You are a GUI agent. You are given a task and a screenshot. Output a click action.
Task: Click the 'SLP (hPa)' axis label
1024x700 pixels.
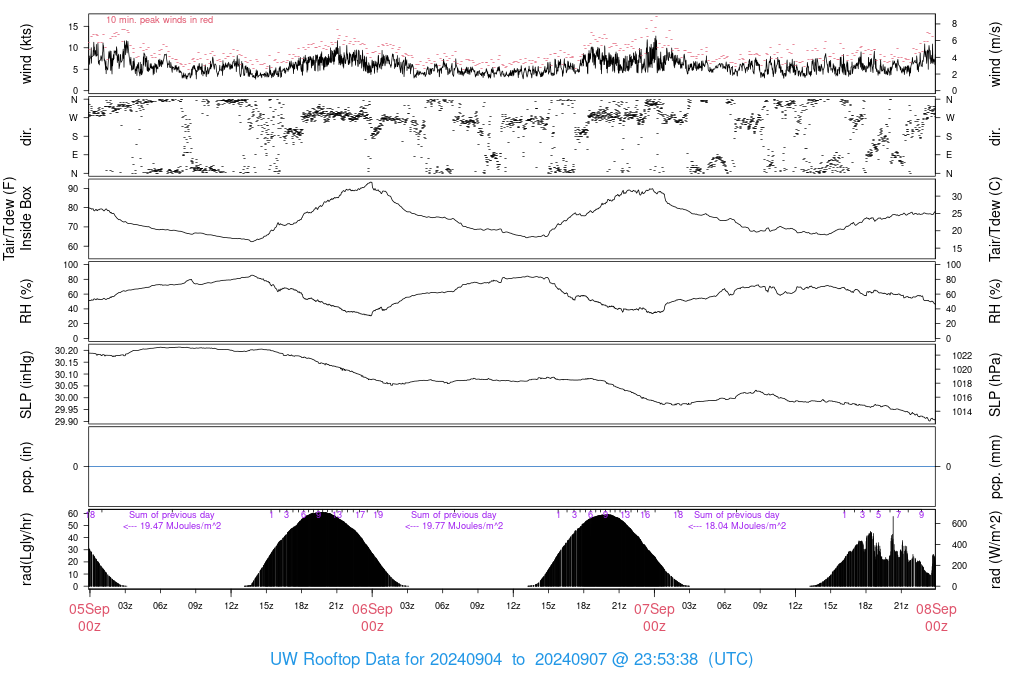(x=995, y=385)
